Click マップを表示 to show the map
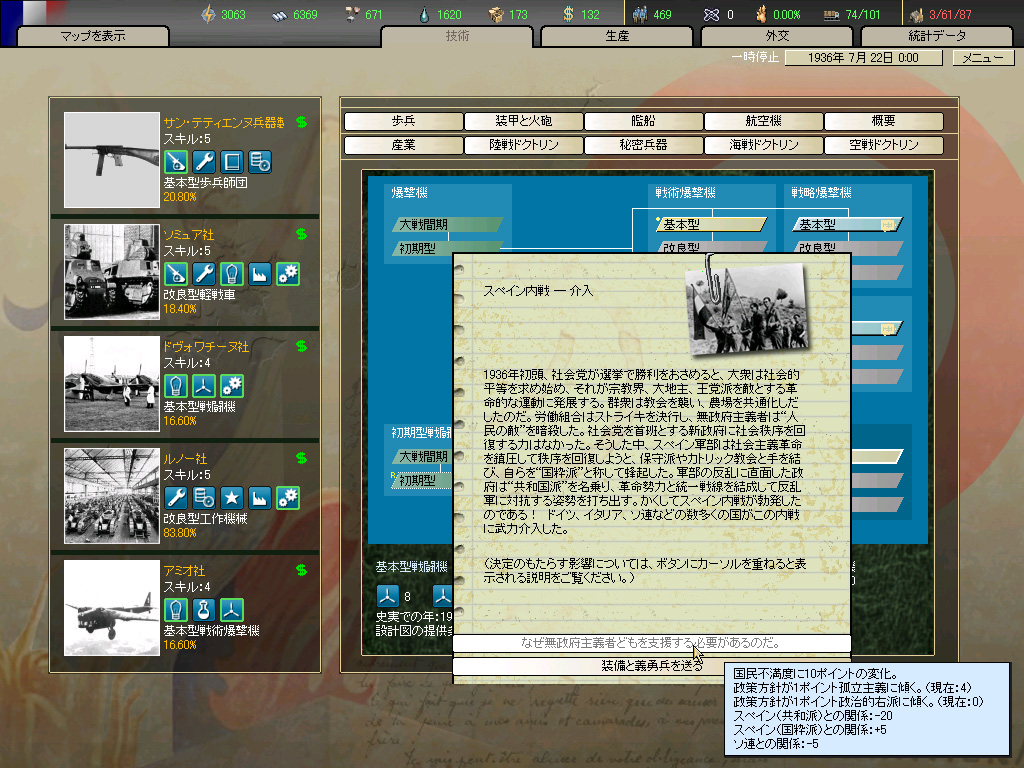Viewport: 1024px width, 768px height. 93,36
